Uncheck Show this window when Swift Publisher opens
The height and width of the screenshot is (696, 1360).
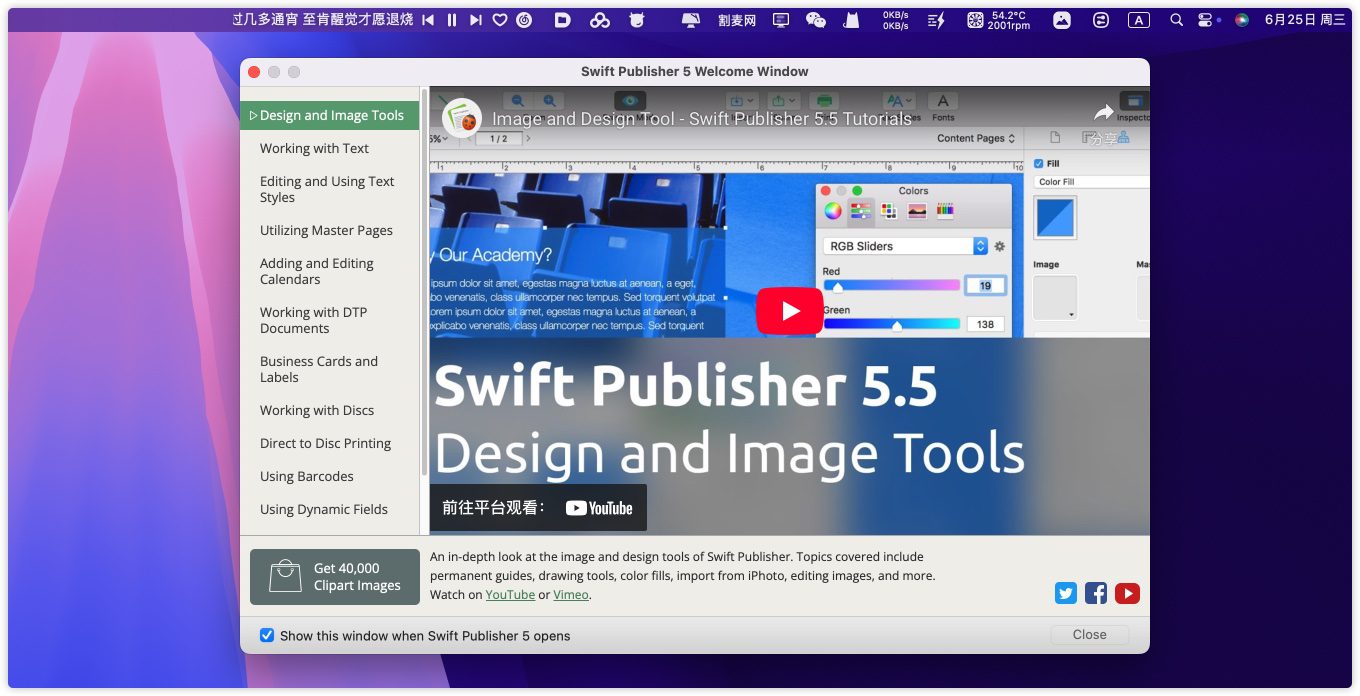click(x=267, y=636)
